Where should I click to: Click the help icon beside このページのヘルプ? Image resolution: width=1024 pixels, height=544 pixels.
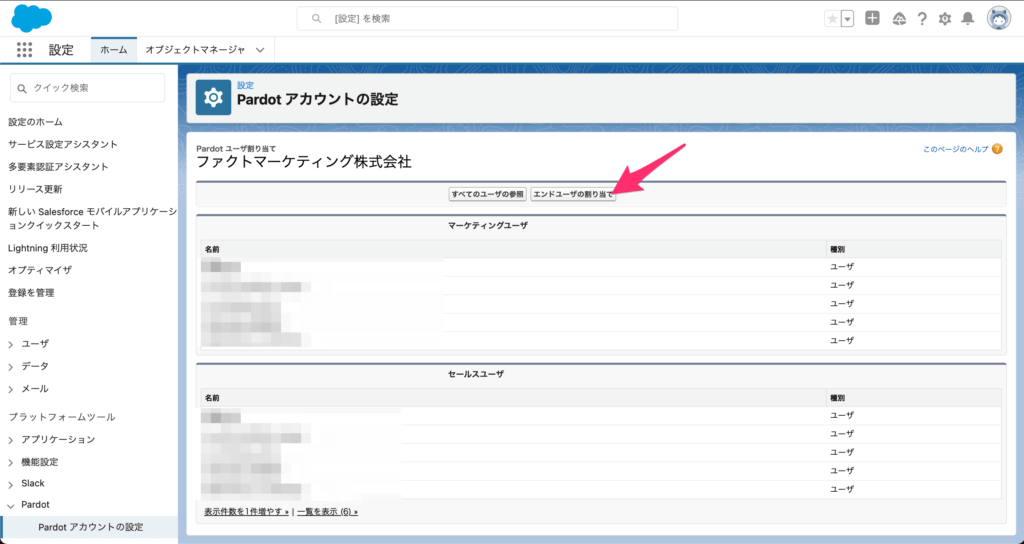(x=997, y=149)
